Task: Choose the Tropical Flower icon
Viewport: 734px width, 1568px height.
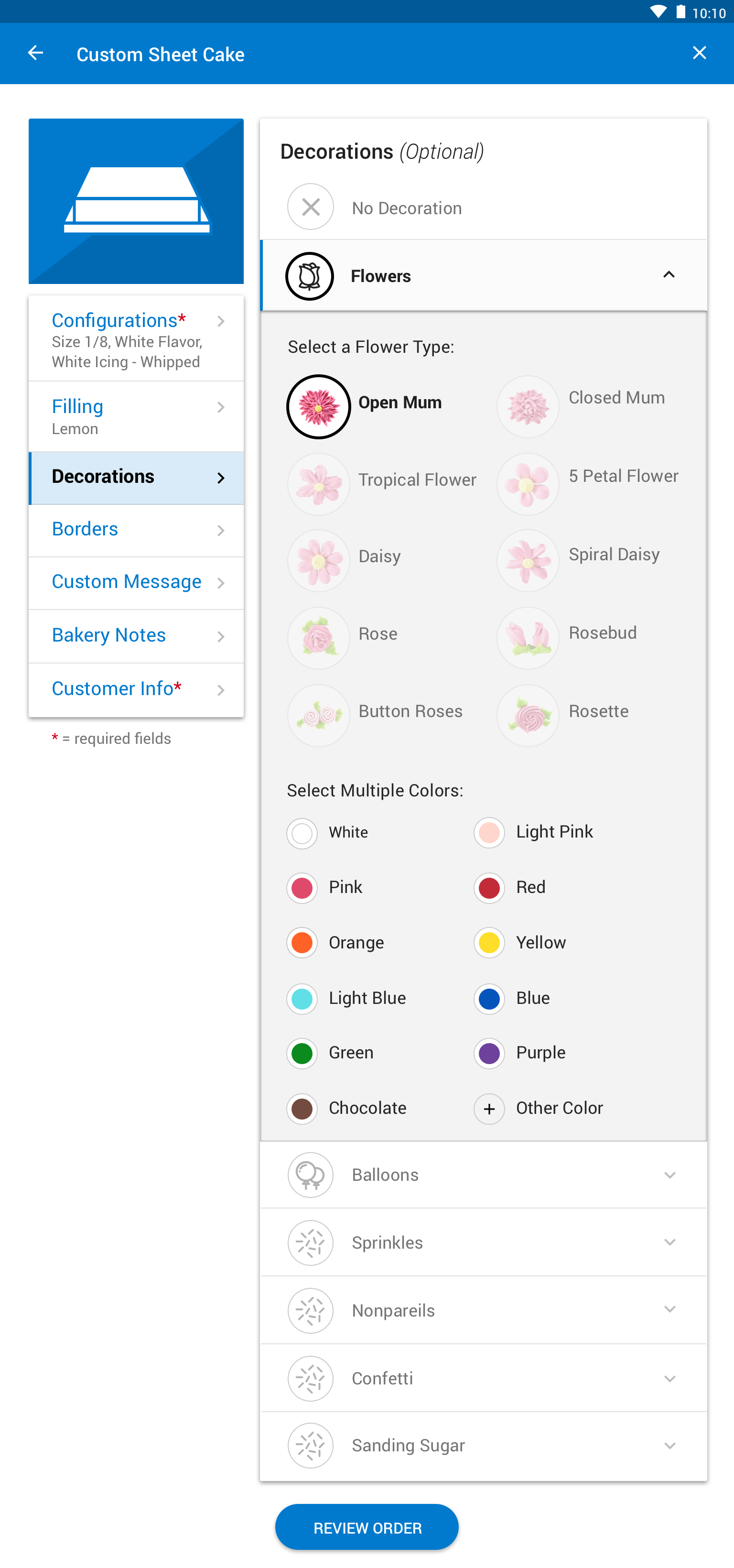Action: click(x=318, y=484)
